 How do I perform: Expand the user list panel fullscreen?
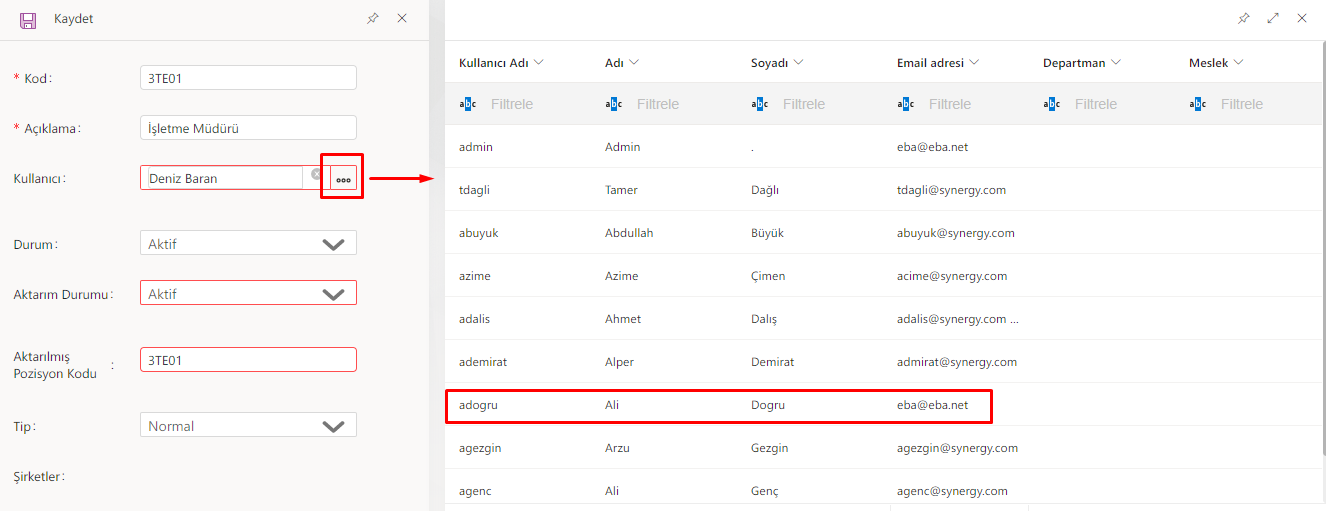point(1272,18)
